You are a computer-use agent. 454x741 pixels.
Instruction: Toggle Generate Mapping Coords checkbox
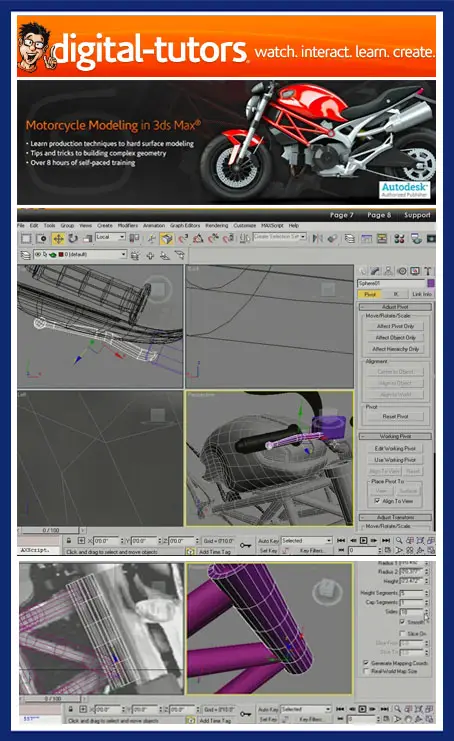(x=366, y=663)
